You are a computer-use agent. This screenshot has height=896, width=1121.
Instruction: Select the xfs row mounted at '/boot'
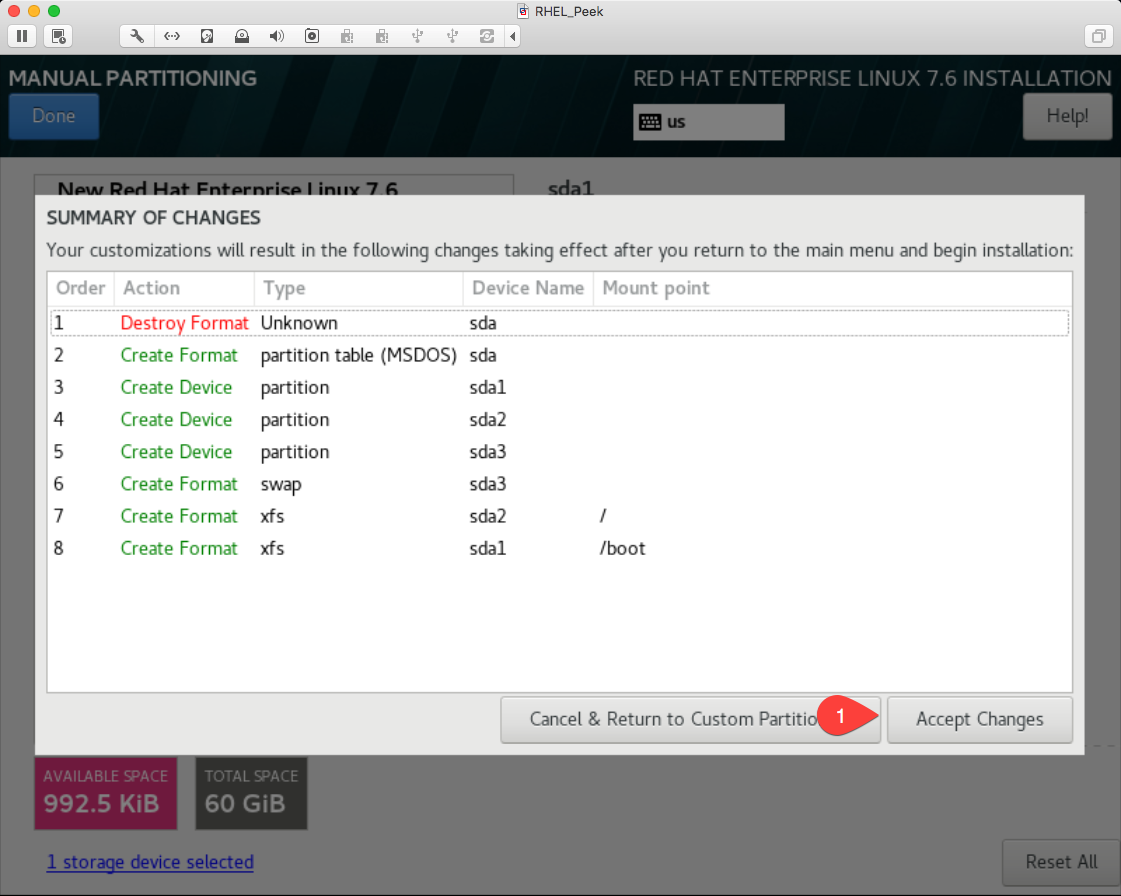coord(560,548)
